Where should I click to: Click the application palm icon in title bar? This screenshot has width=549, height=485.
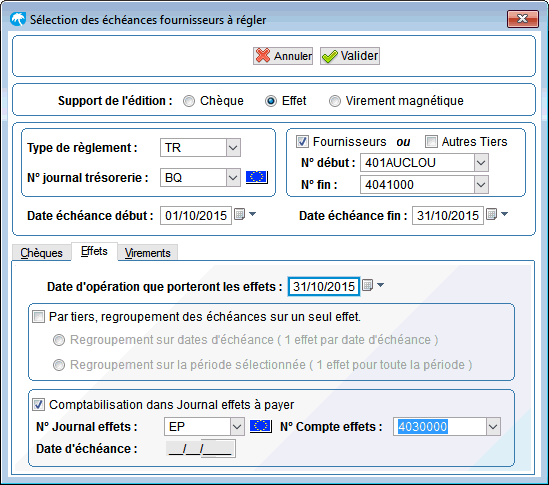click(18, 20)
